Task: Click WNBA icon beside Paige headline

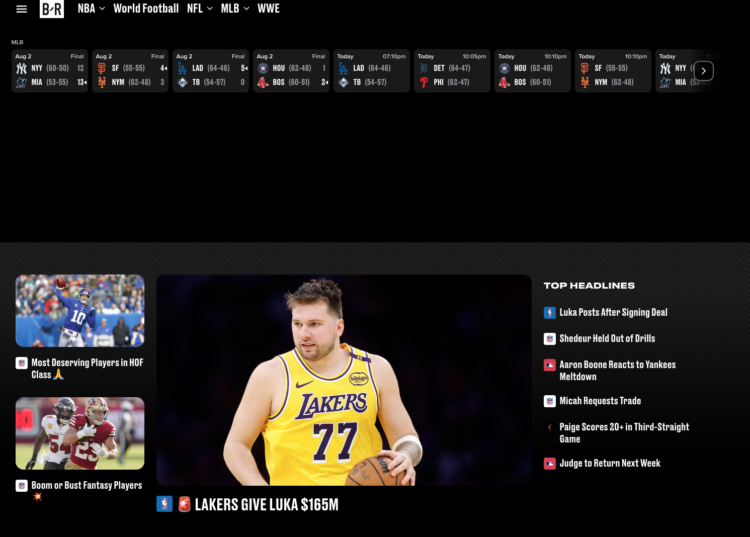Action: [550, 427]
